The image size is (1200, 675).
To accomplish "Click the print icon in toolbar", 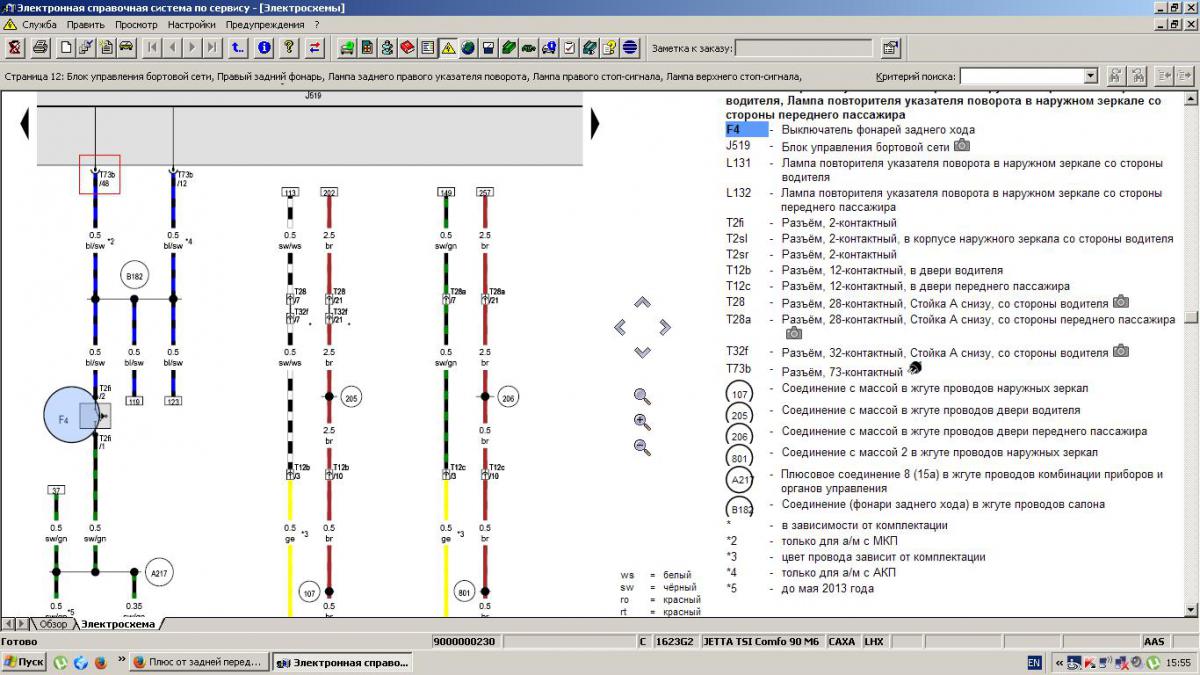I will [41, 47].
